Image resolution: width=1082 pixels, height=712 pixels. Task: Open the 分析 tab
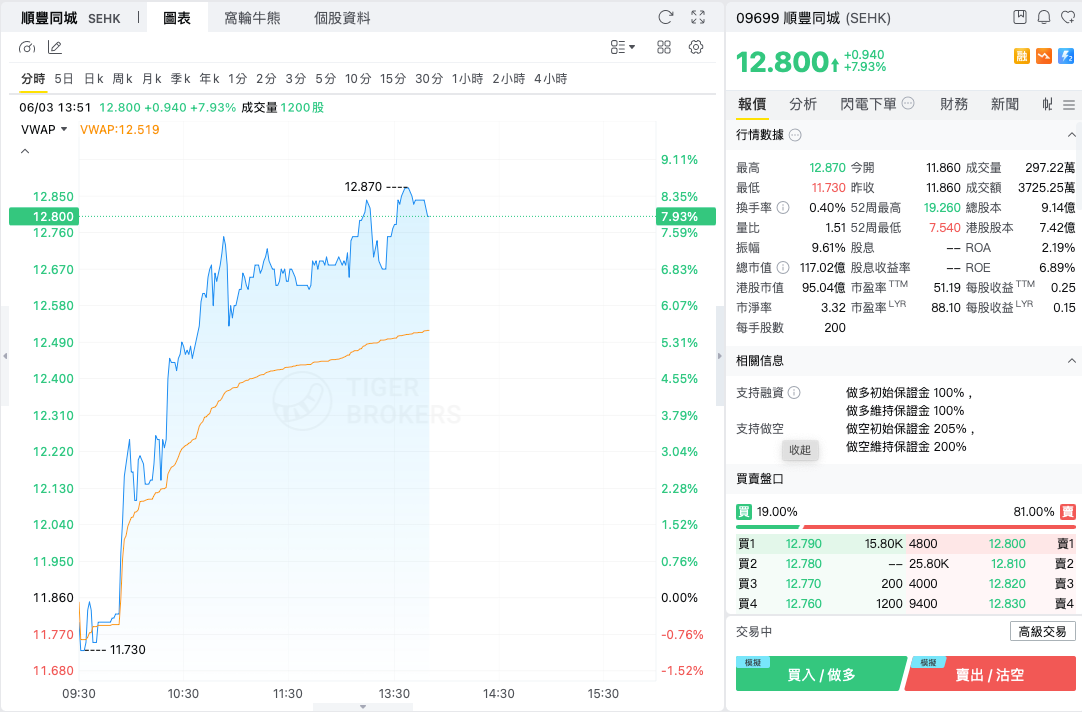pyautogui.click(x=803, y=104)
